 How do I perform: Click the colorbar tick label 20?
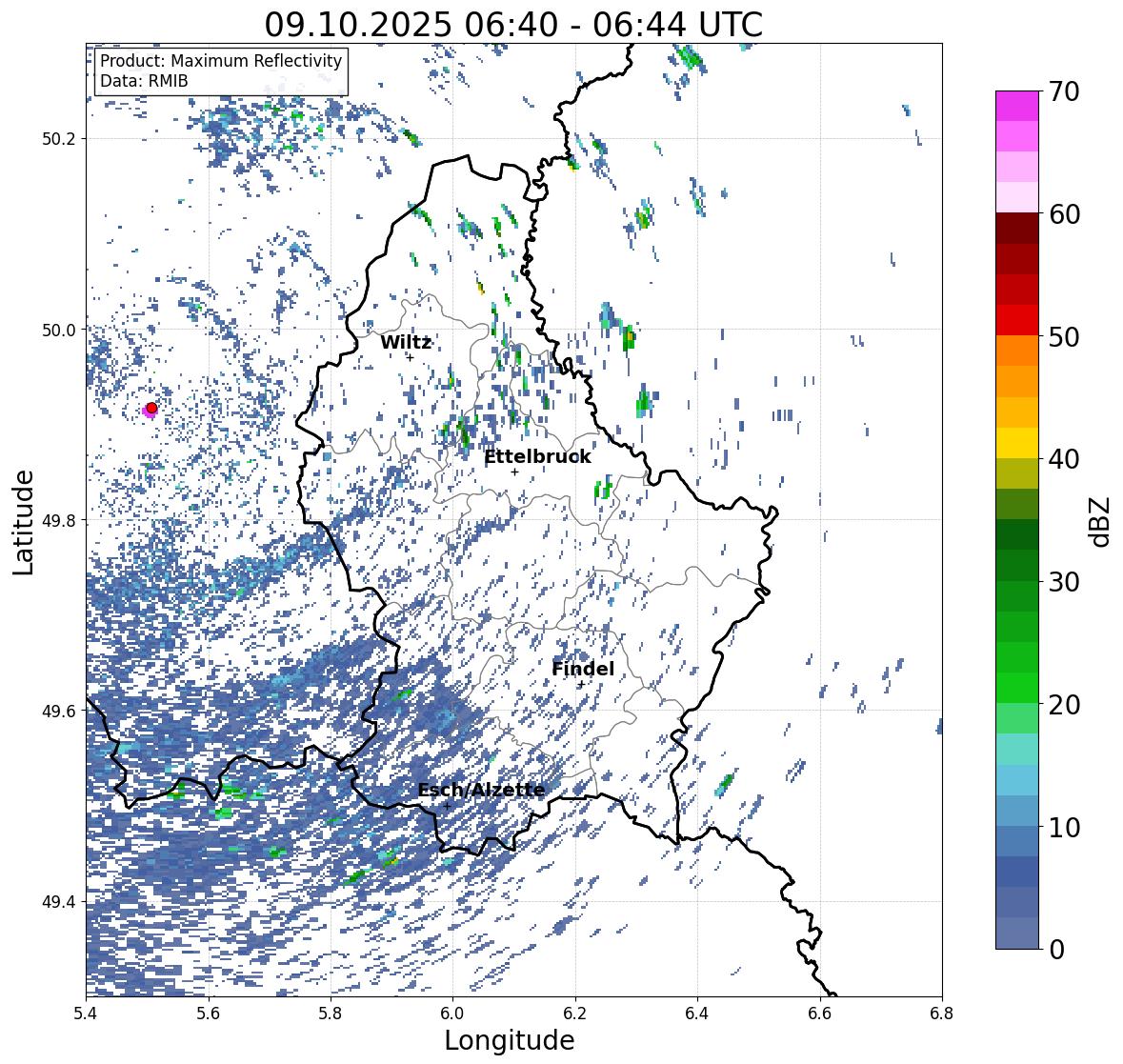[x=1064, y=705]
